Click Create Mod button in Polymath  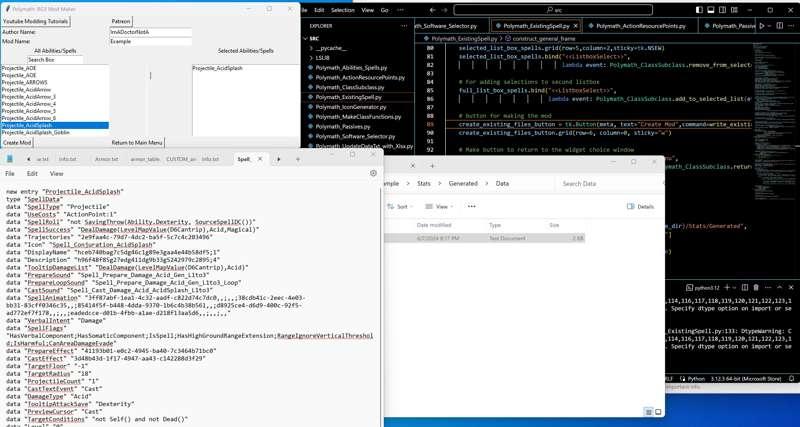point(17,143)
